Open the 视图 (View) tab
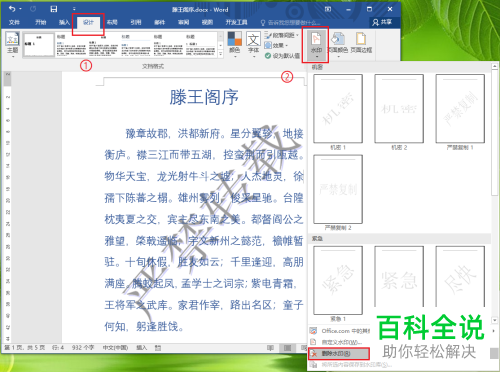Screen dimensions: 500x372 [x=207, y=22]
